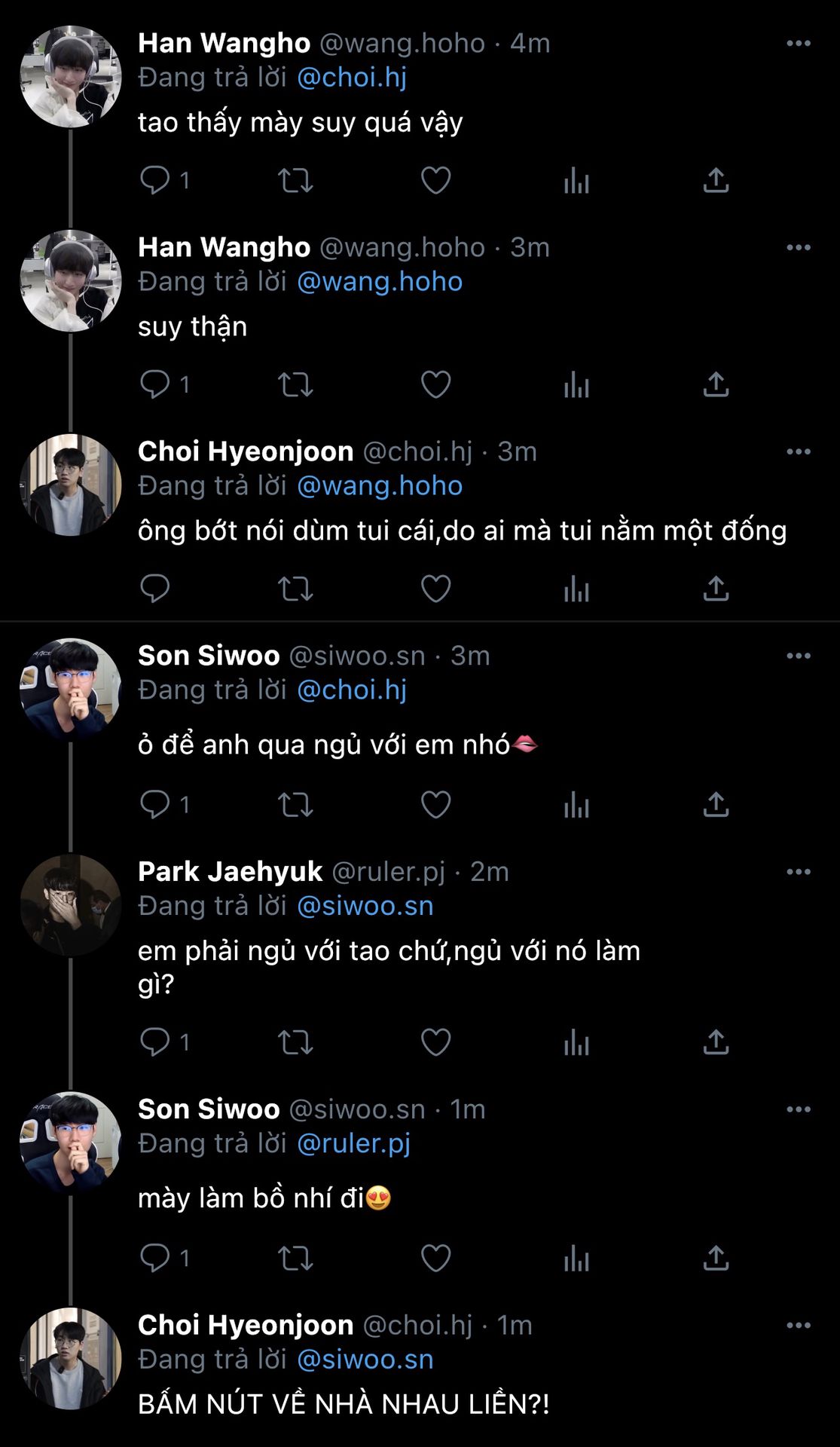Viewport: 840px width, 1447px height.
Task: Share Park Jaehyuk's tweet
Action: [x=716, y=1042]
